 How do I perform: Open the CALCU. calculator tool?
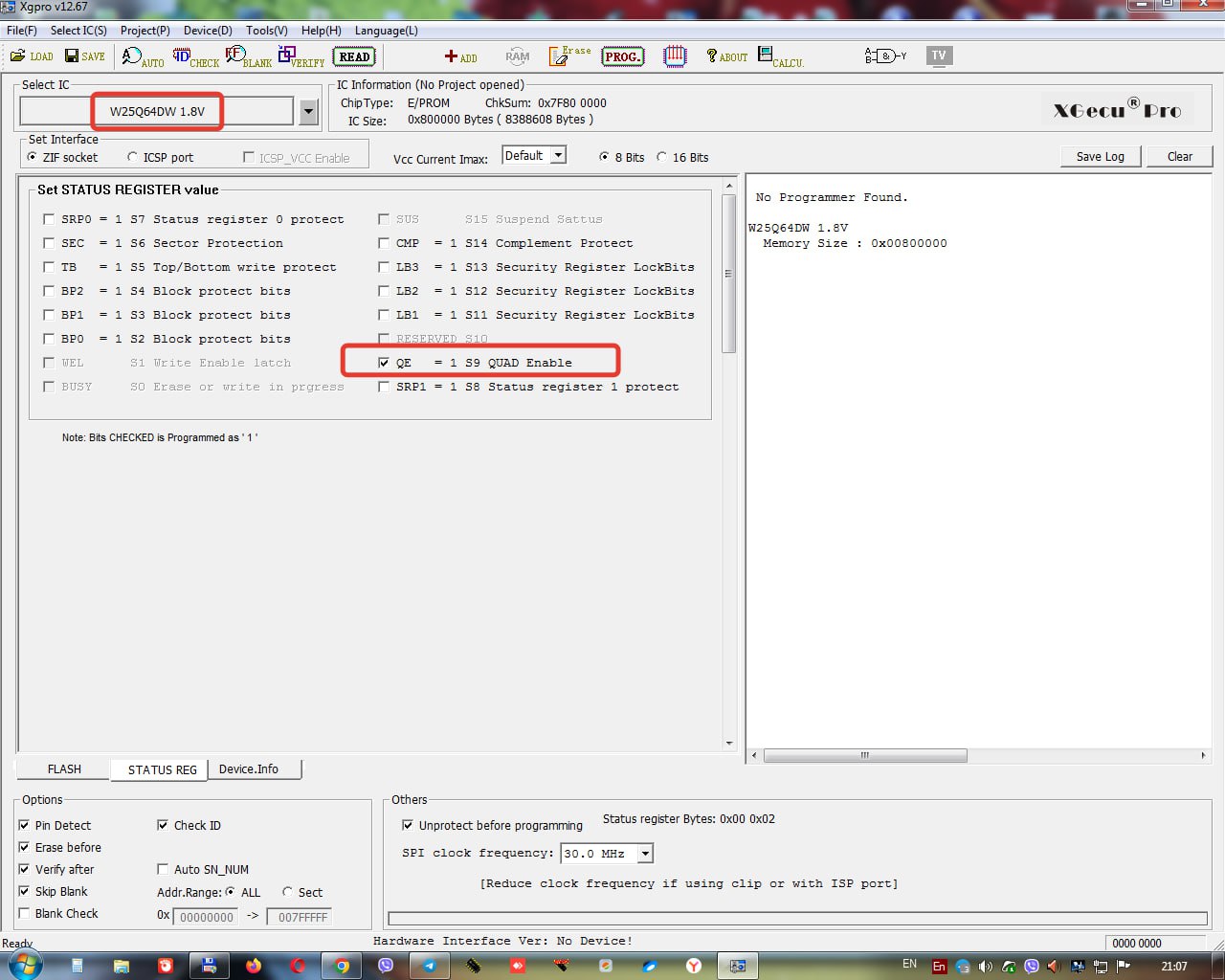[780, 57]
